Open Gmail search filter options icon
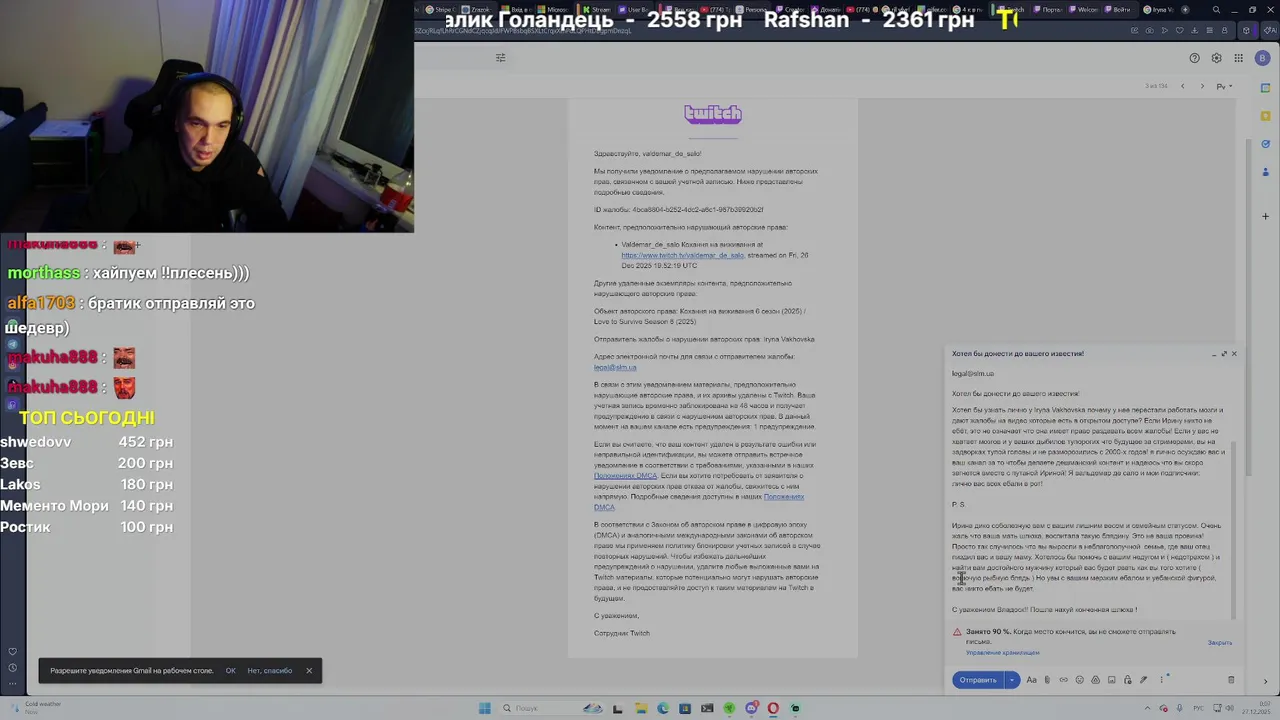The width and height of the screenshot is (1280, 720). (500, 58)
